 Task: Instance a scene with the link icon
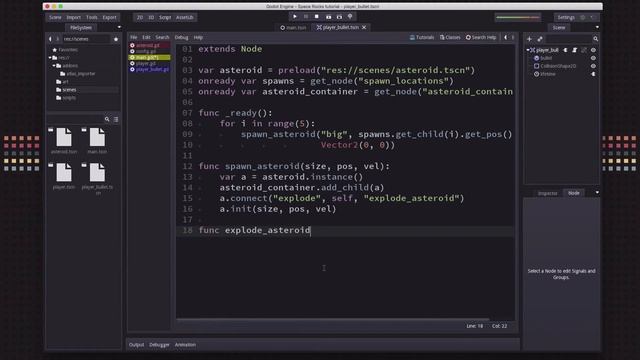[540, 39]
